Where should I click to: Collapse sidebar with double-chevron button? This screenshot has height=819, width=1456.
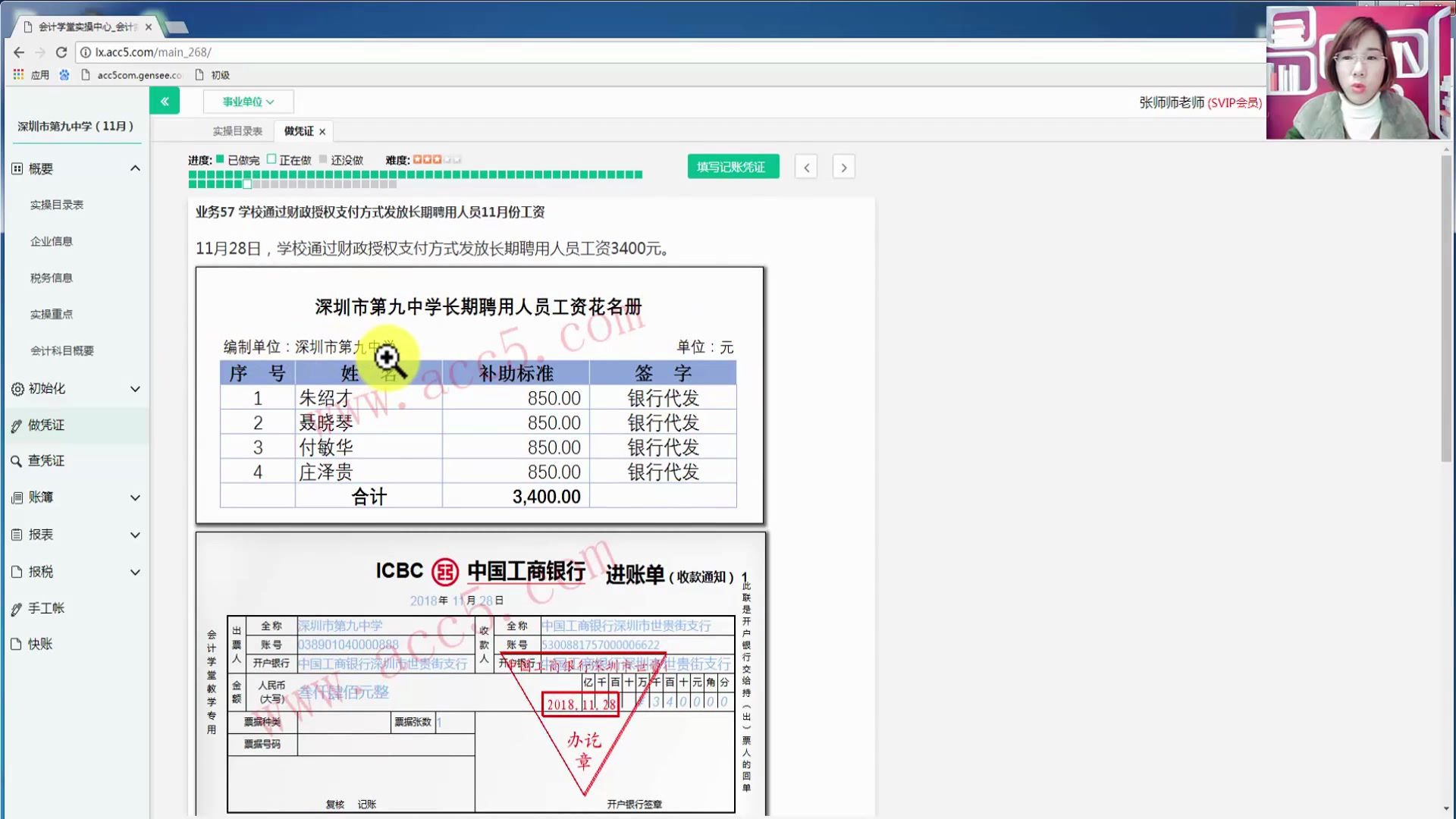165,101
